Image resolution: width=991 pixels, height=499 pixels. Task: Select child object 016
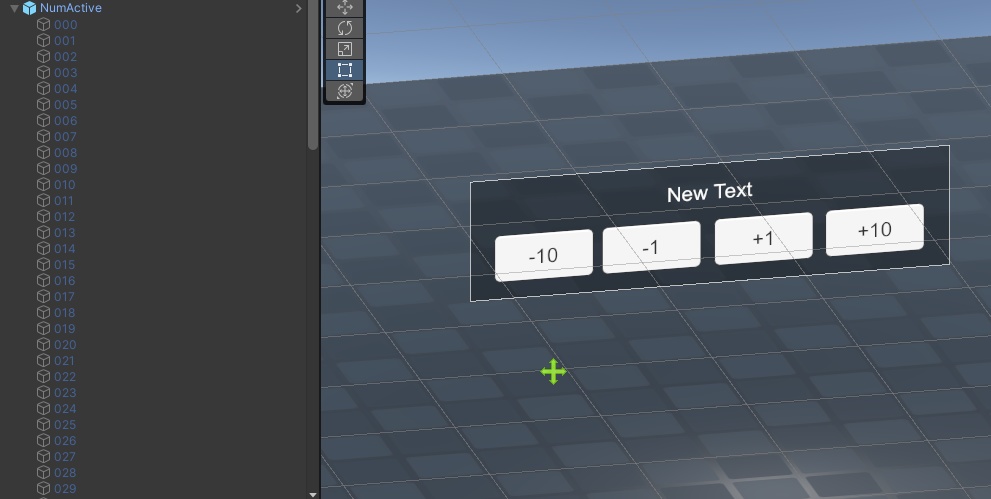click(65, 280)
